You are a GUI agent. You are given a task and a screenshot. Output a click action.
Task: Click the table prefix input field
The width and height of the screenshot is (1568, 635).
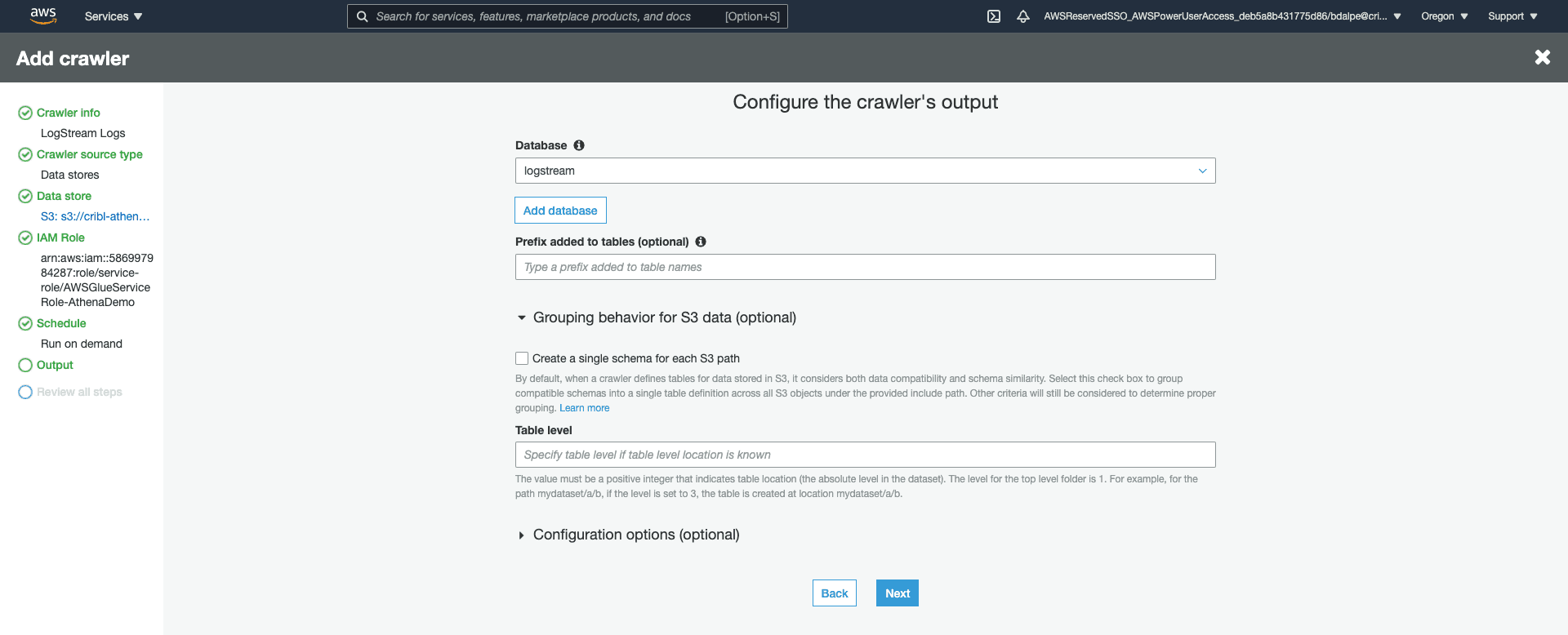click(865, 267)
